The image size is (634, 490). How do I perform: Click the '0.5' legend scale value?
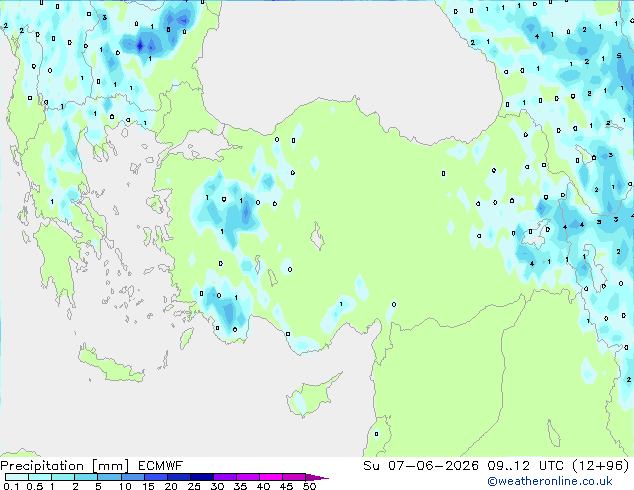(35, 486)
